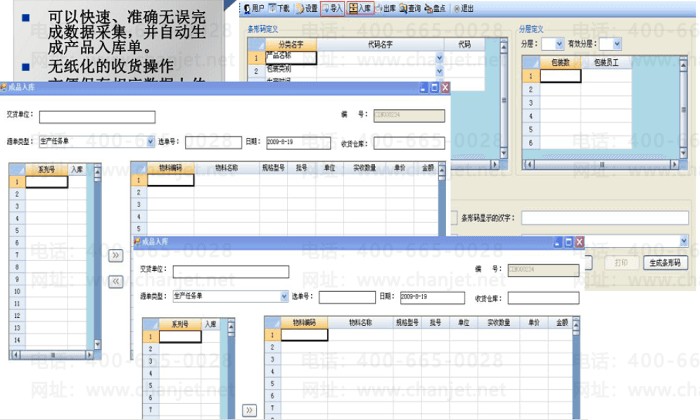Click 物料编码 header in lower 成品入库 window
Viewport: 700px width, 420px height.
(x=304, y=322)
